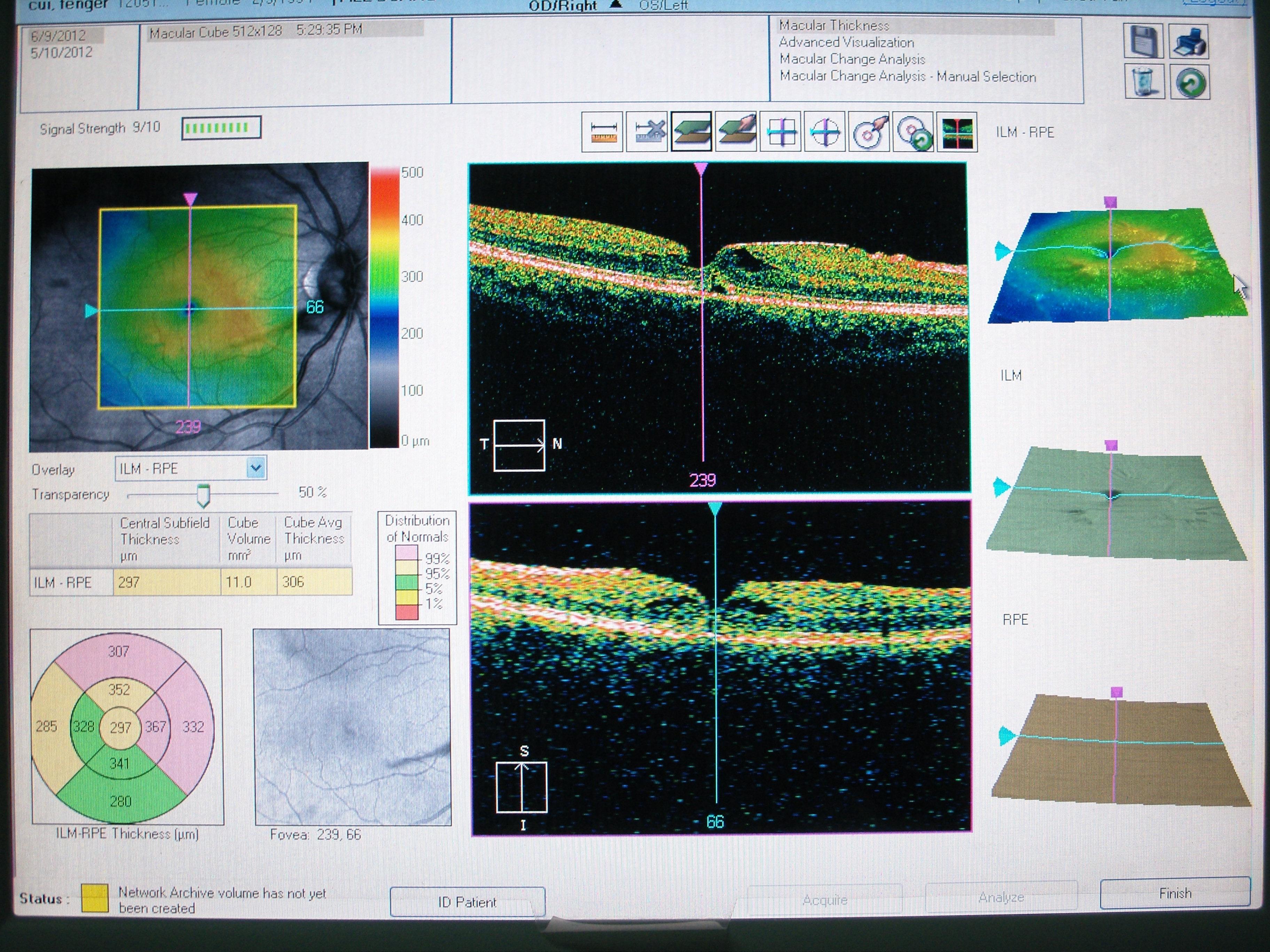
Task: Click the Signal Strength green bar indicator
Action: (x=221, y=127)
